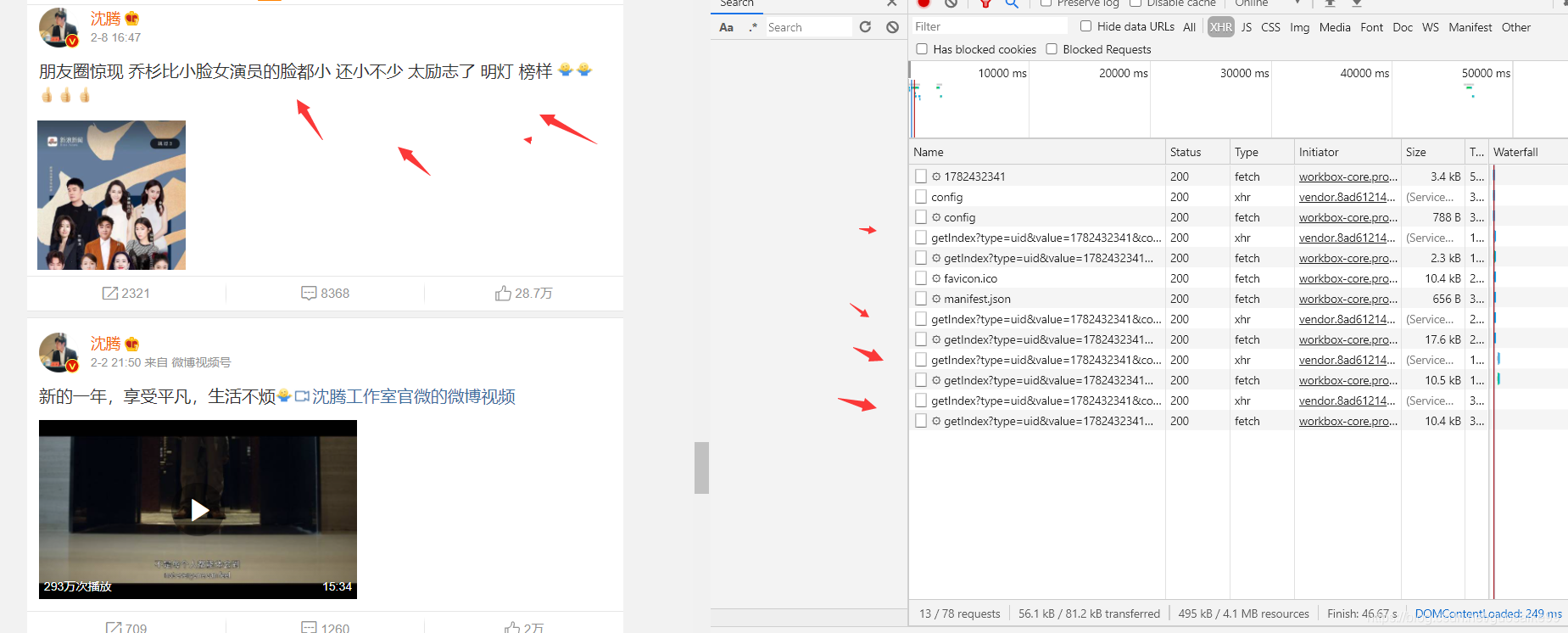The height and width of the screenshot is (633, 1568).
Task: Focus the Filter input field
Action: 989,26
